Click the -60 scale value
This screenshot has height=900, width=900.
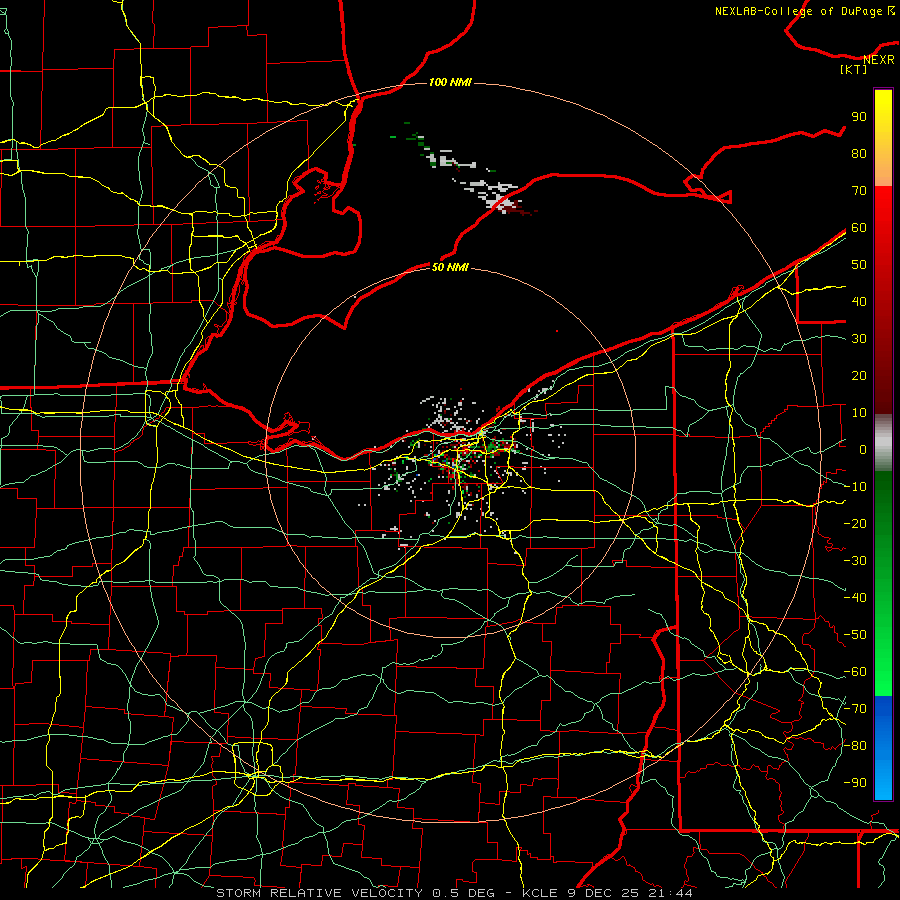(x=855, y=672)
